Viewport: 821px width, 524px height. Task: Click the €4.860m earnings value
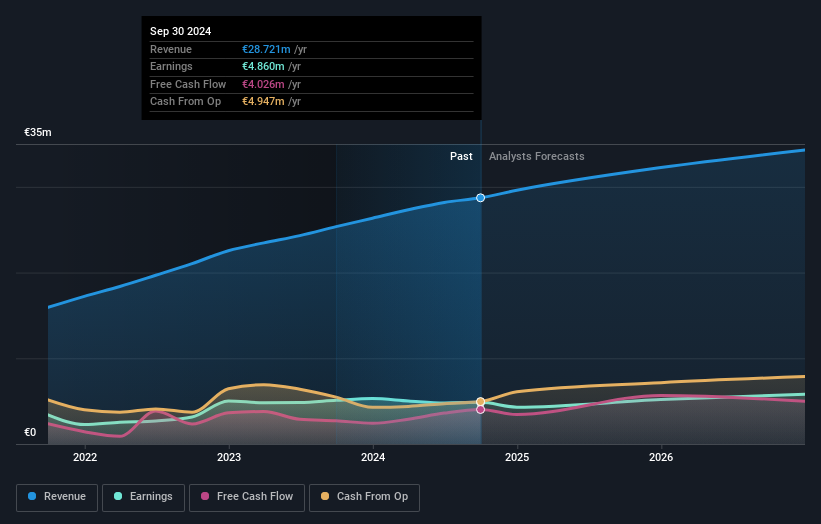tap(263, 66)
